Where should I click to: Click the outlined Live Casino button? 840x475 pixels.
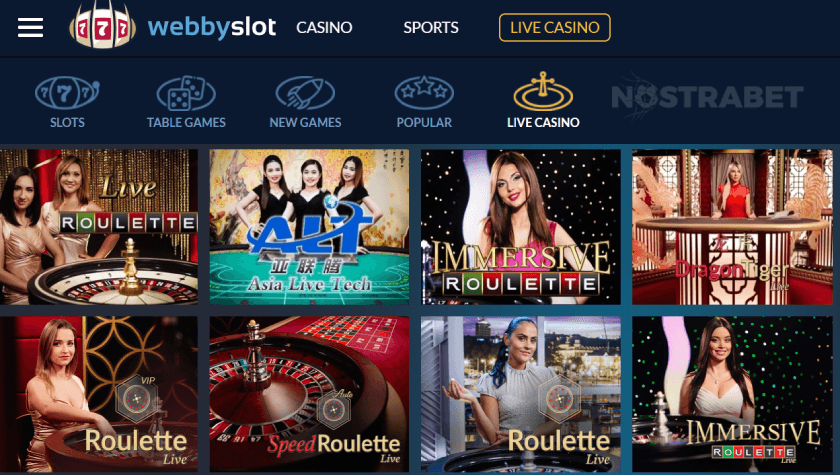pyautogui.click(x=554, y=27)
